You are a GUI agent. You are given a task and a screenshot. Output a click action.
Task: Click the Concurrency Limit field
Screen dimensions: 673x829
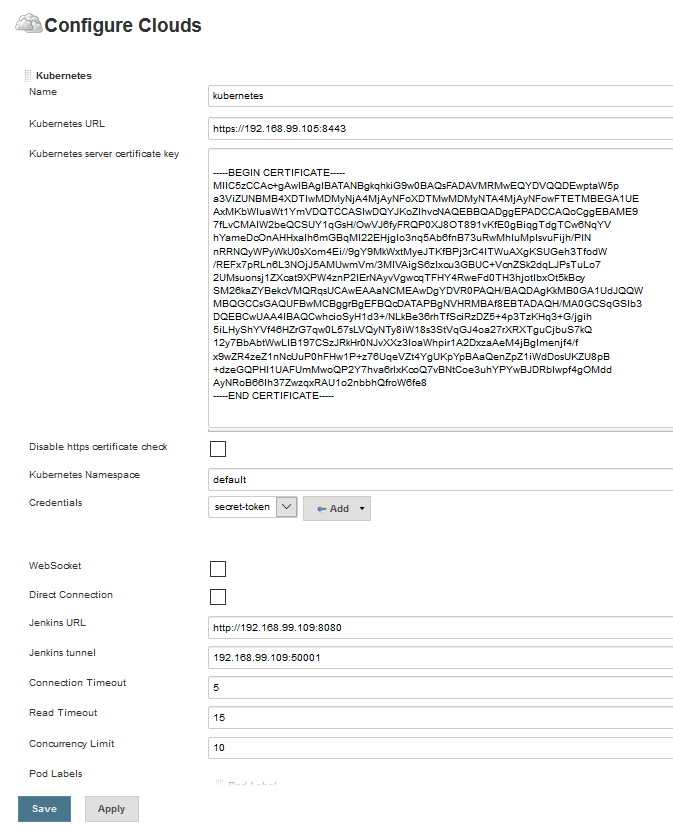pyautogui.click(x=440, y=748)
